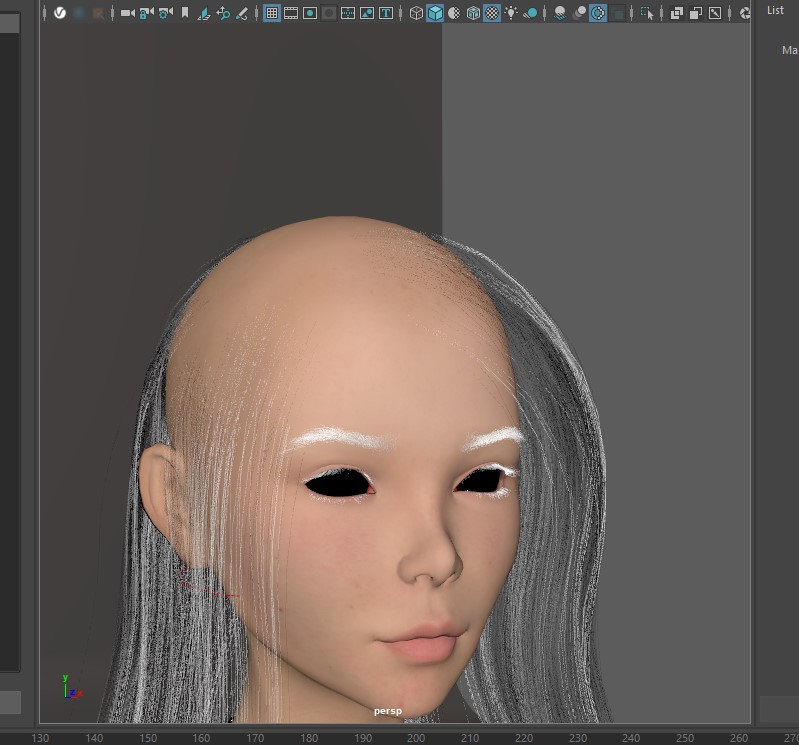Image resolution: width=799 pixels, height=745 pixels.
Task: Toggle the Film Gate display
Action: (x=291, y=13)
